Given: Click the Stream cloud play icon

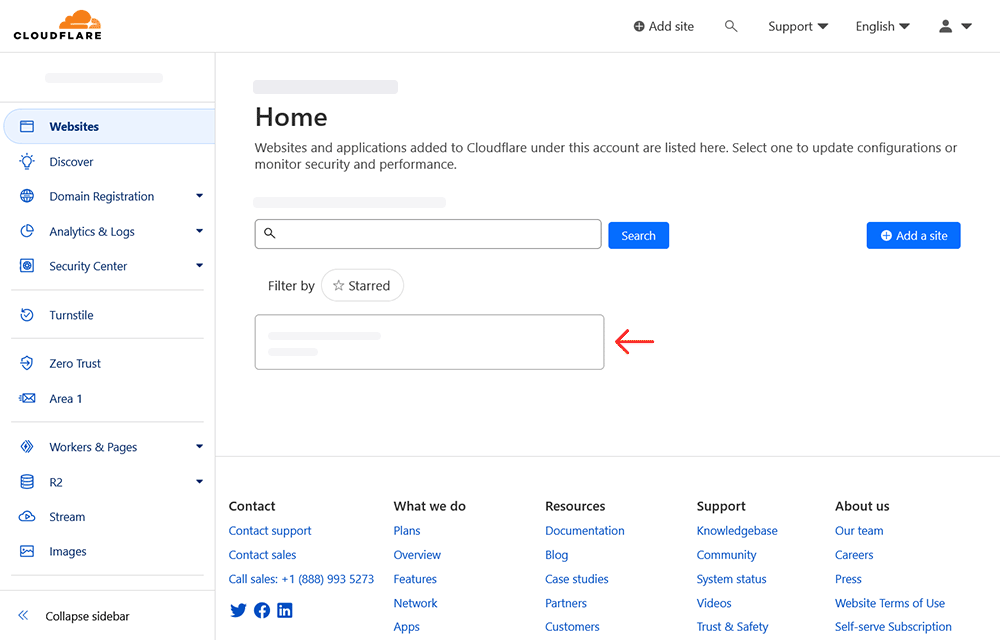Looking at the screenshot, I should [x=27, y=516].
